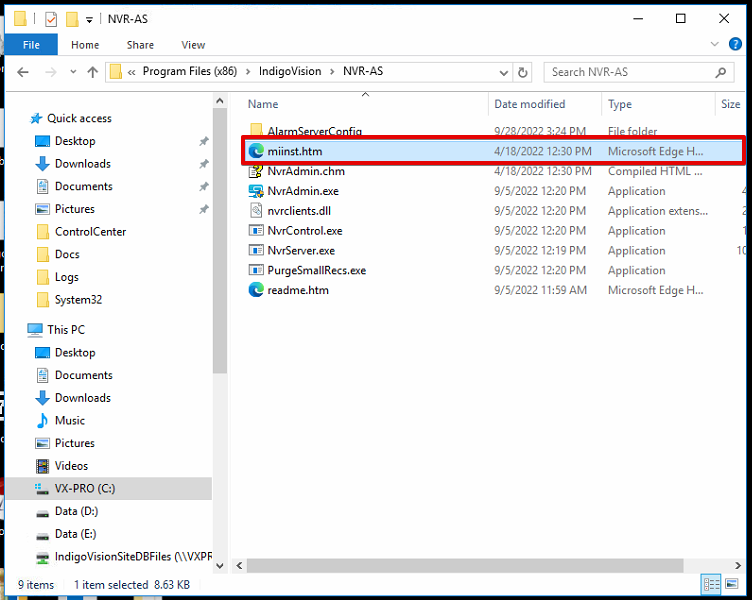Select Quick access in navigation pane
This screenshot has height=600, width=752.
pos(79,118)
